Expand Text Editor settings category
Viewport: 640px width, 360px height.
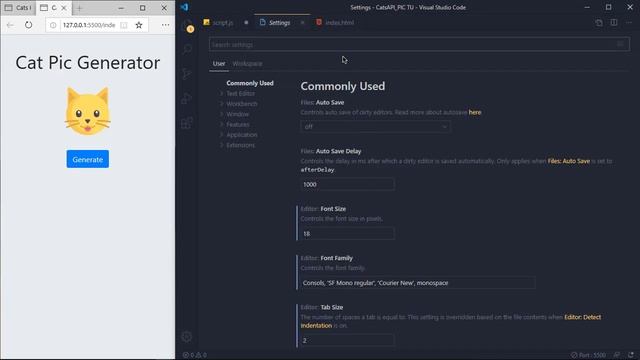[240, 93]
